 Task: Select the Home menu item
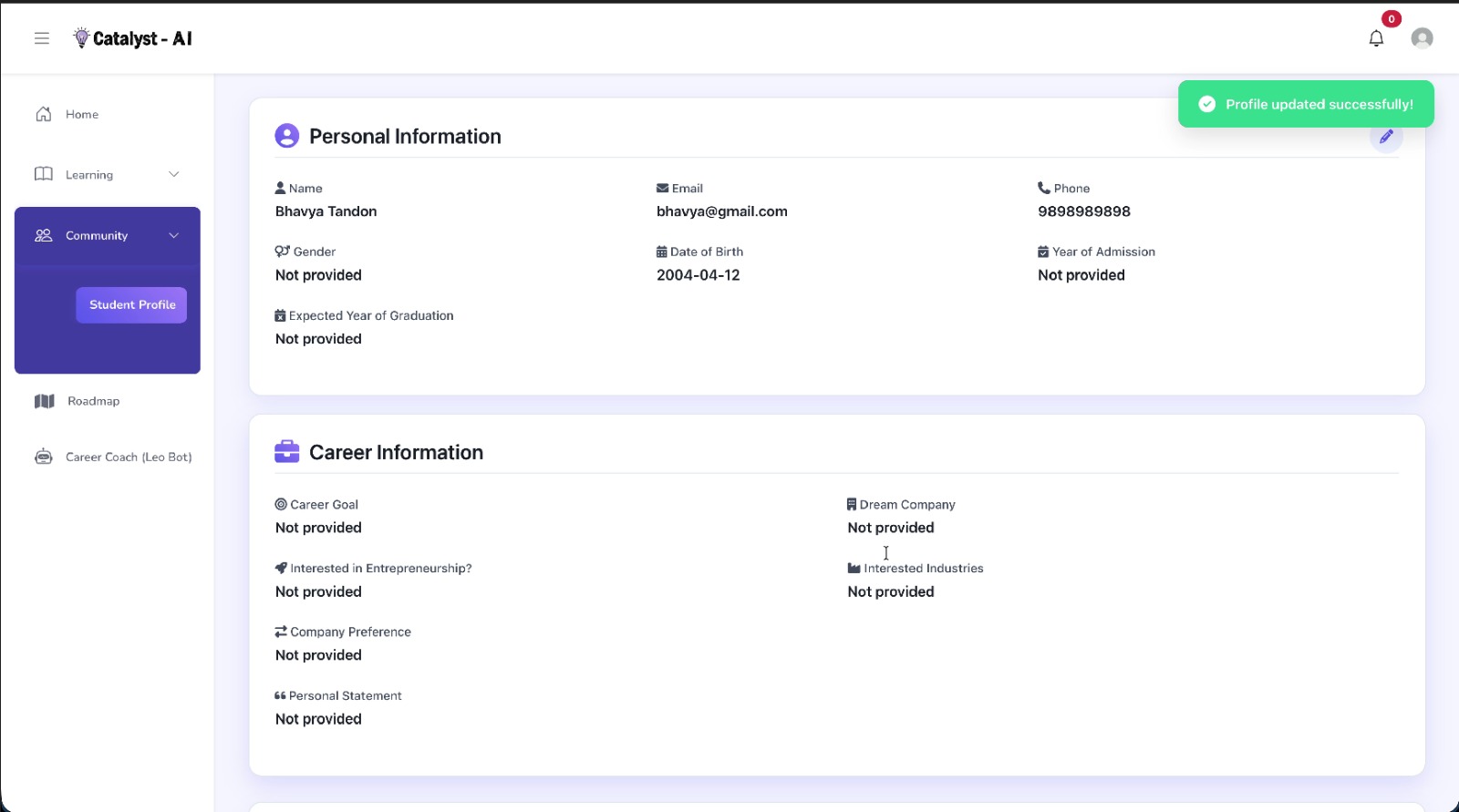(x=82, y=114)
